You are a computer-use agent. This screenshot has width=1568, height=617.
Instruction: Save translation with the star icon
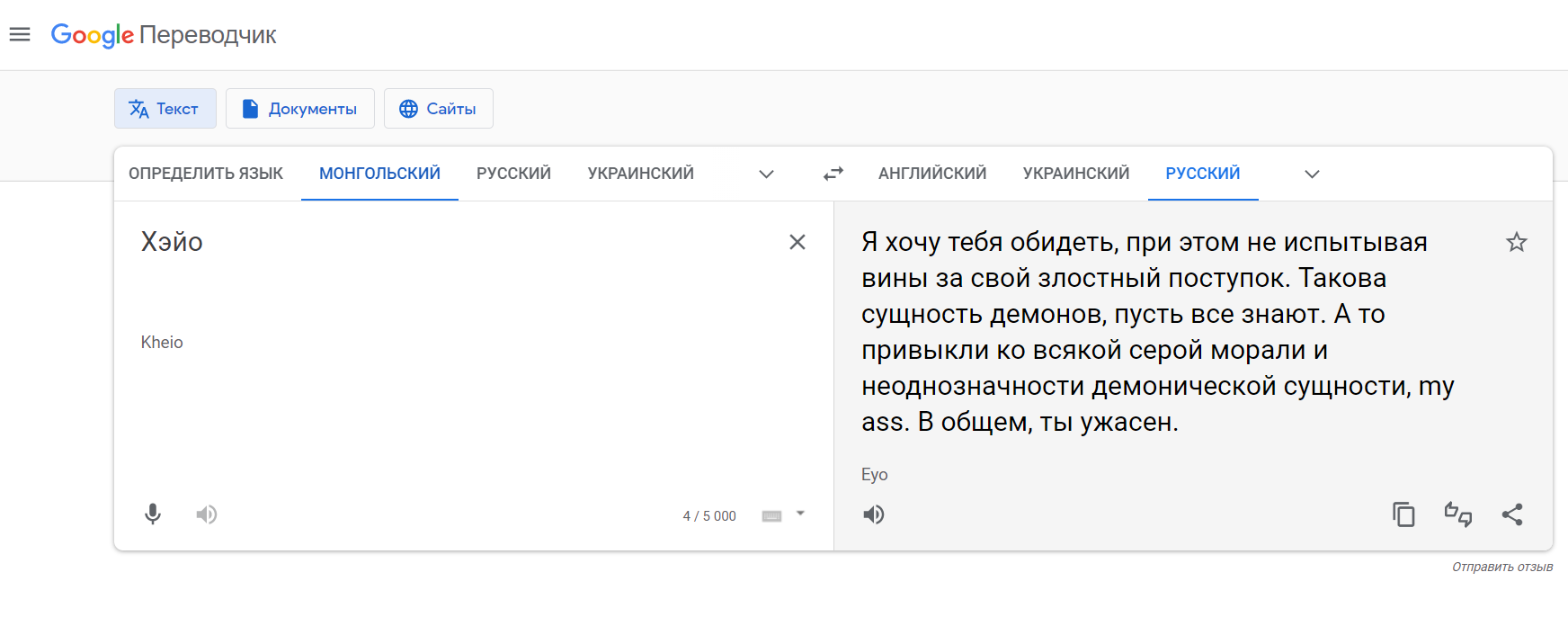point(1517,242)
